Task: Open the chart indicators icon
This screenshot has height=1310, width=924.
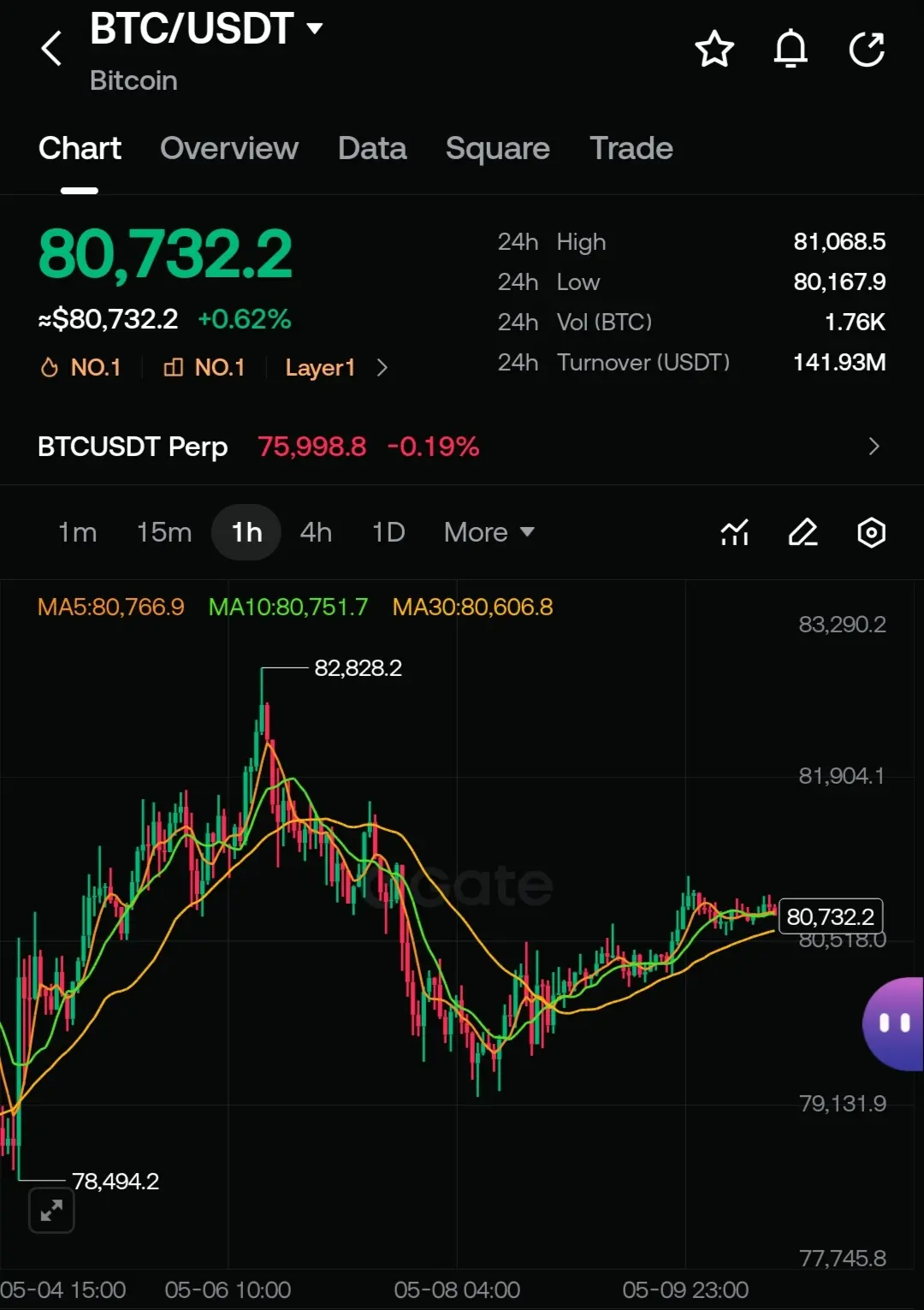Action: pos(735,532)
